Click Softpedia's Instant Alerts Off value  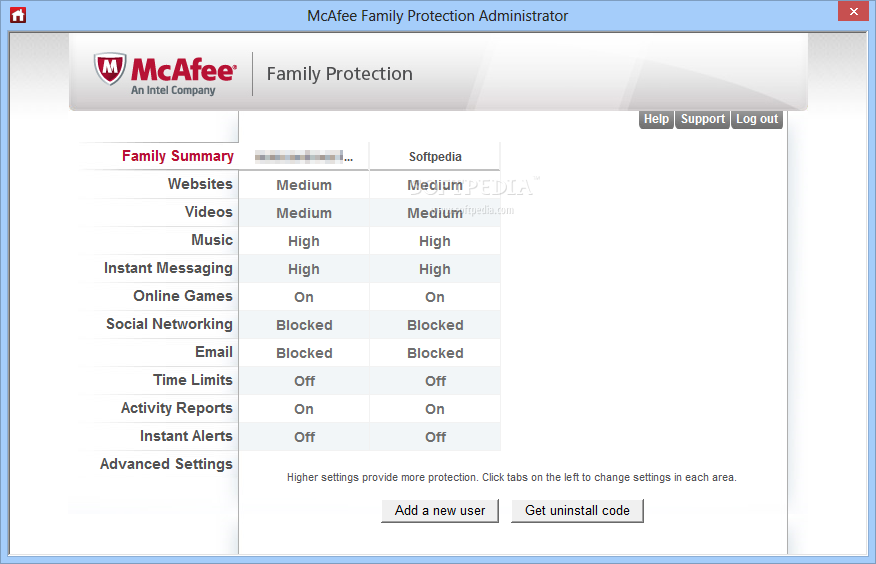pyautogui.click(x=435, y=437)
